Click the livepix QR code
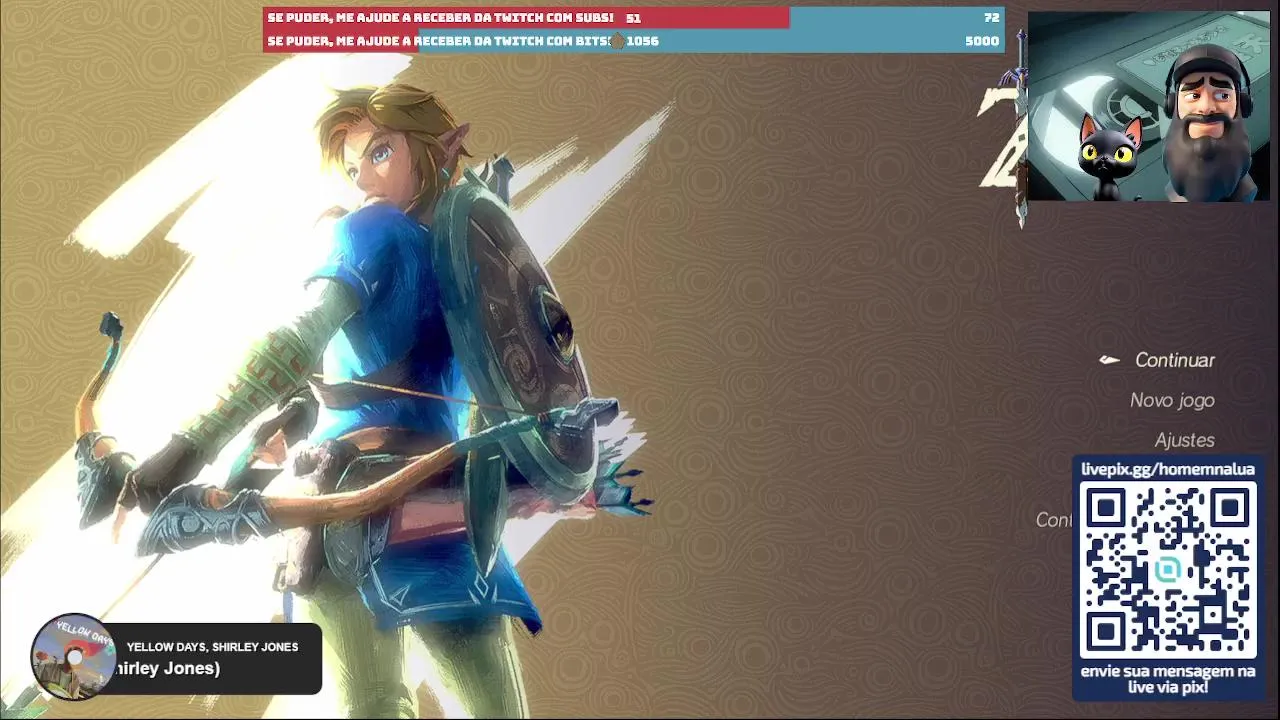The width and height of the screenshot is (1280, 720). [x=1167, y=569]
